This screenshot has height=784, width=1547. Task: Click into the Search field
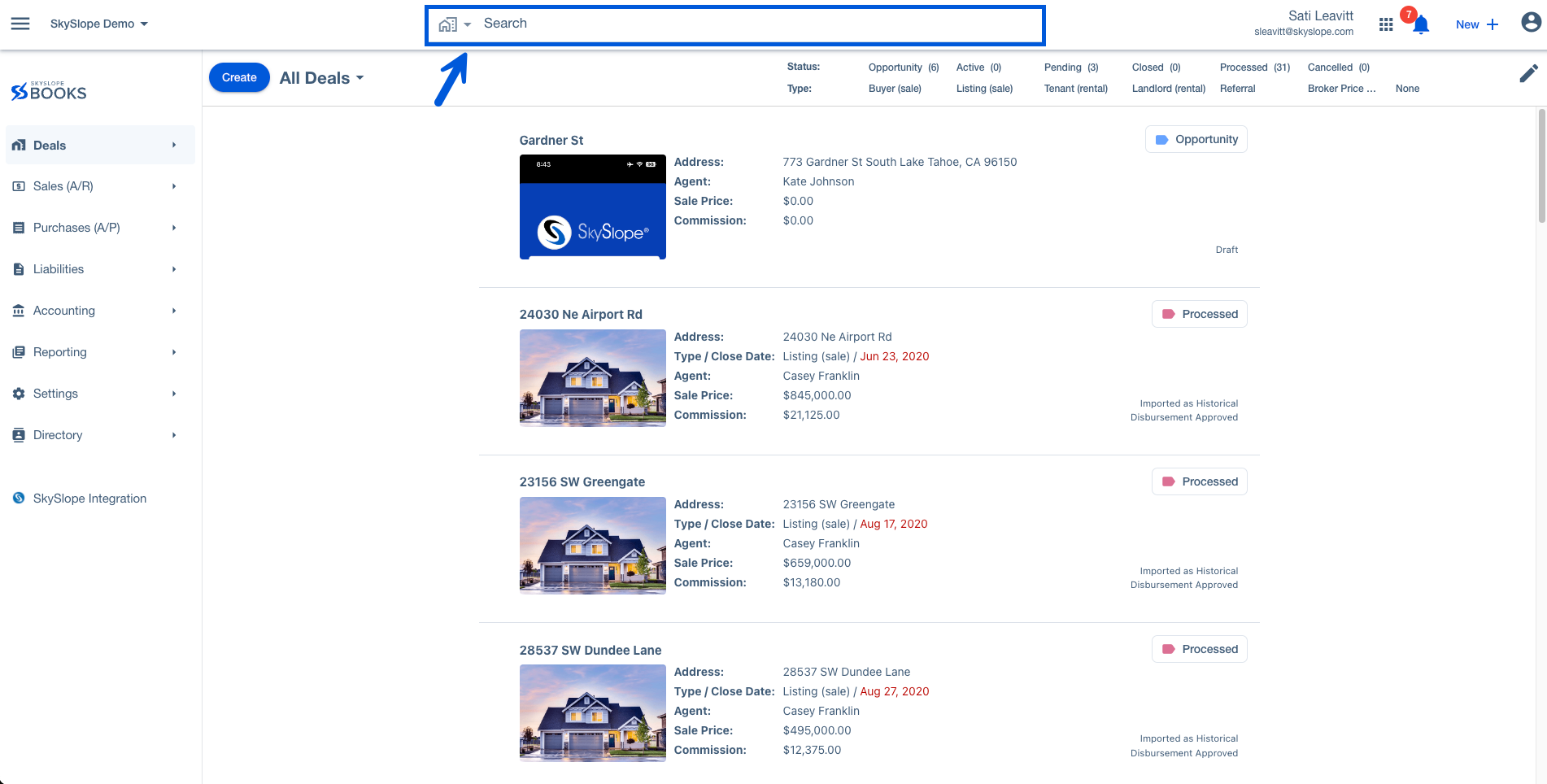point(760,24)
